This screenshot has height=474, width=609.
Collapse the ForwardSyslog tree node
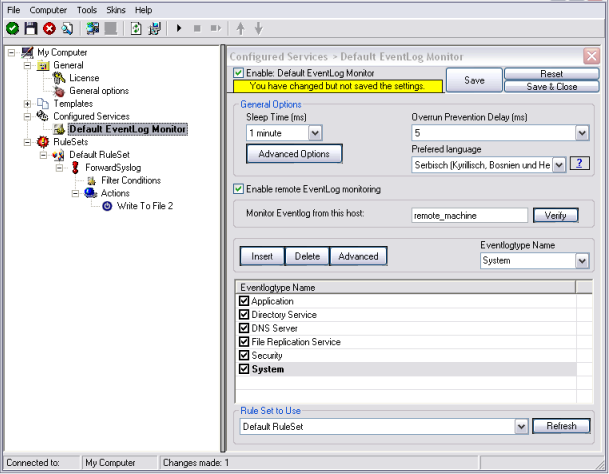[x=59, y=168]
